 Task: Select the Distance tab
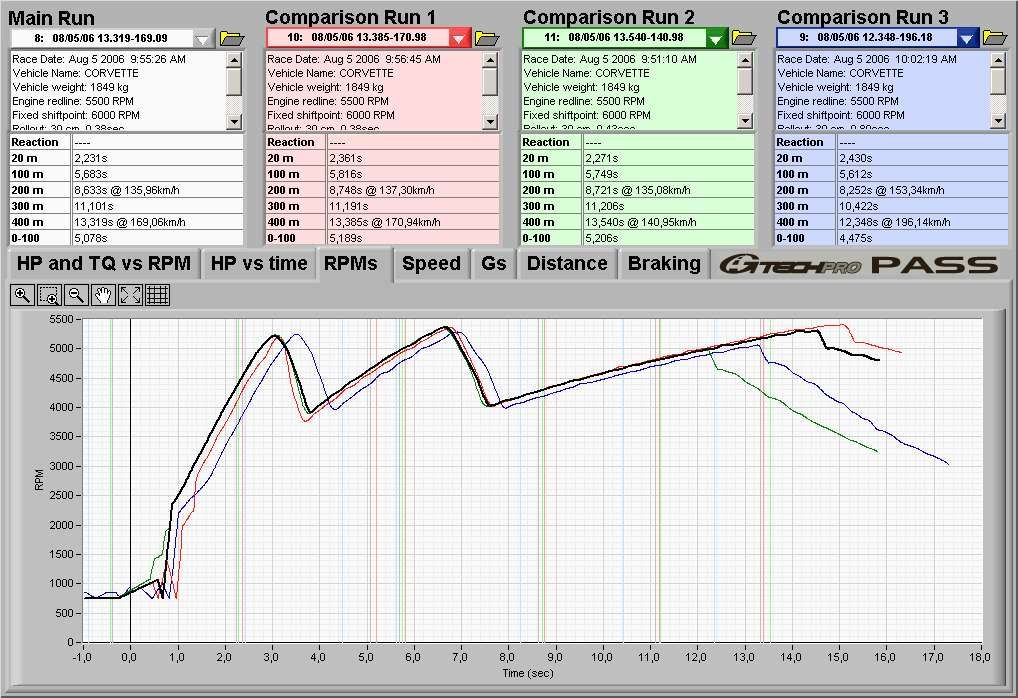pyautogui.click(x=567, y=264)
